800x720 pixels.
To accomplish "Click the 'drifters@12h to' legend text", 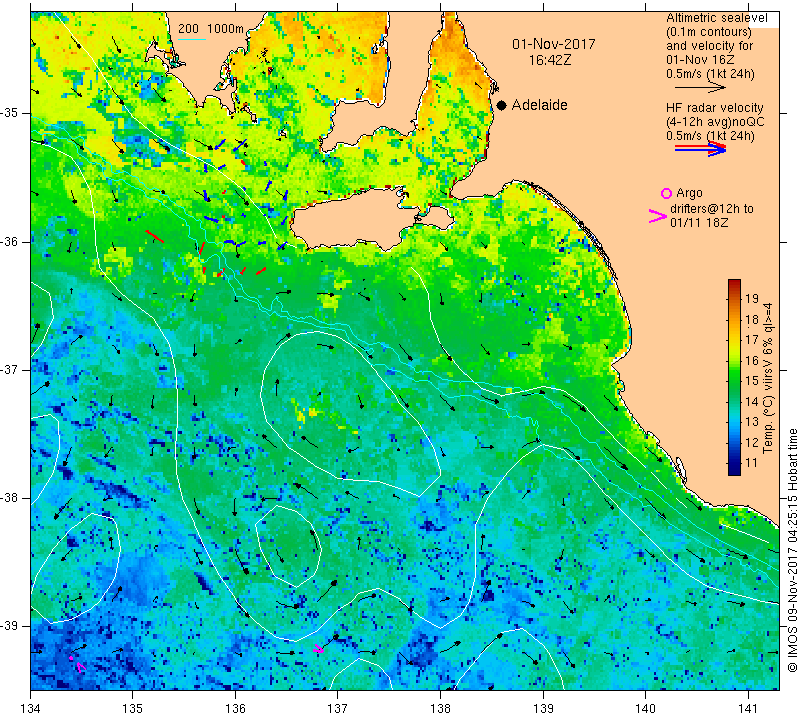I will coord(712,209).
